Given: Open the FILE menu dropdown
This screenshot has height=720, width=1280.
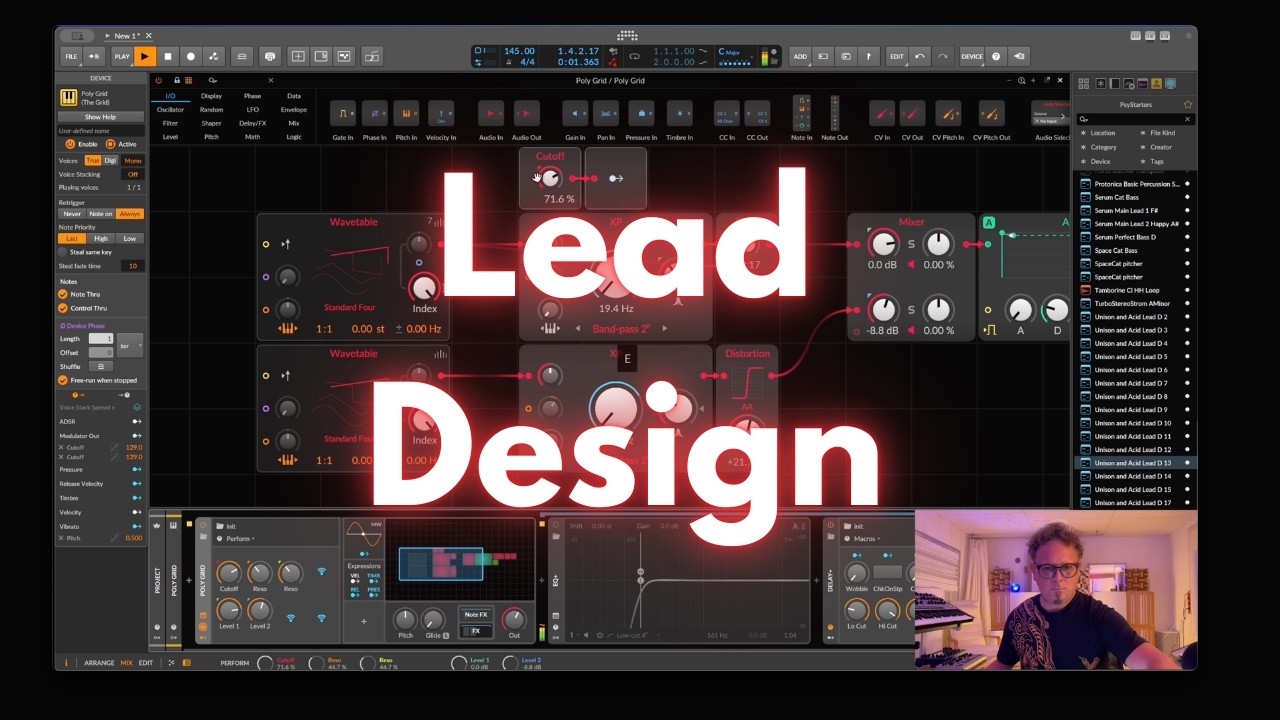Looking at the screenshot, I should point(72,57).
